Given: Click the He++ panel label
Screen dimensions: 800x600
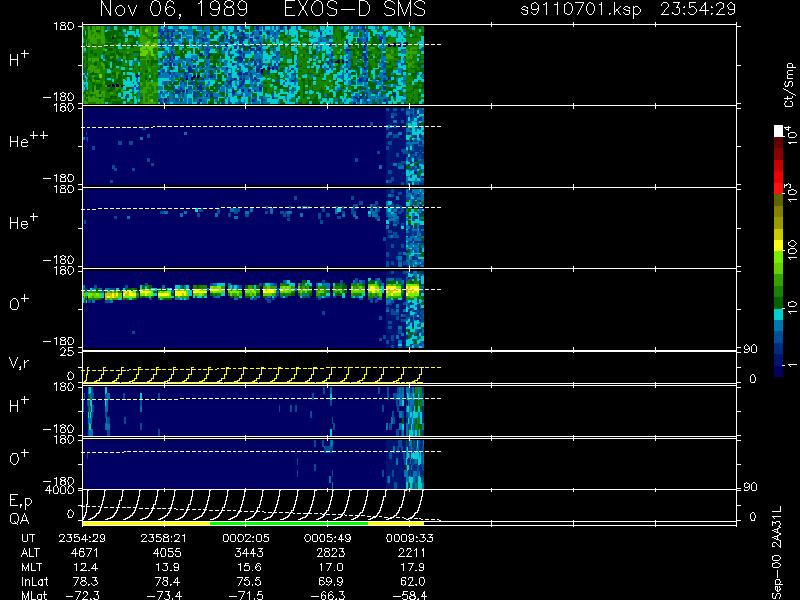Looking at the screenshot, I should pos(29,140).
